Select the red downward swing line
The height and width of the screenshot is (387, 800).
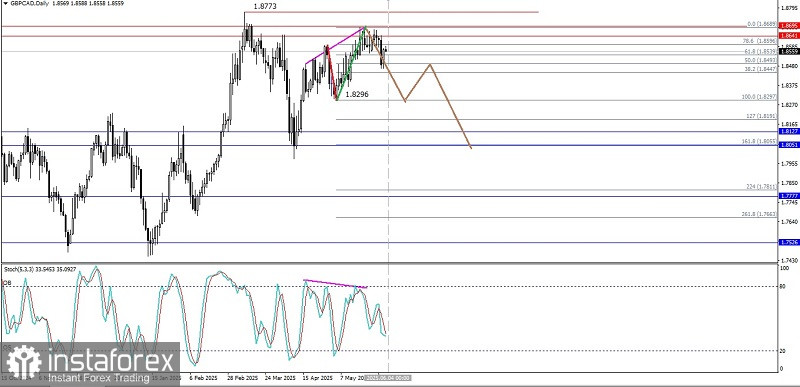pos(332,72)
